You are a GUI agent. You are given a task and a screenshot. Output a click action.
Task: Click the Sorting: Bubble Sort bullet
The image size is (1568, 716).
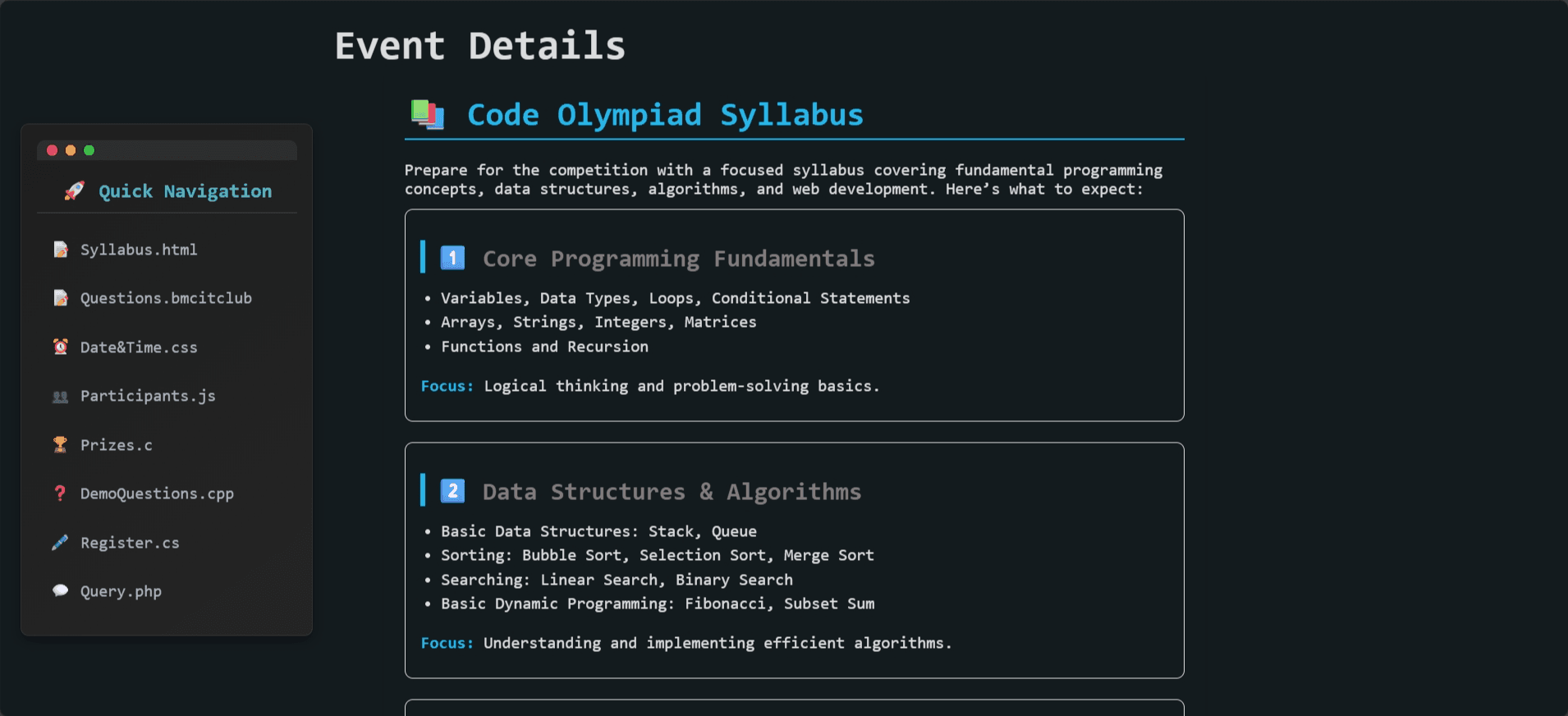point(657,555)
